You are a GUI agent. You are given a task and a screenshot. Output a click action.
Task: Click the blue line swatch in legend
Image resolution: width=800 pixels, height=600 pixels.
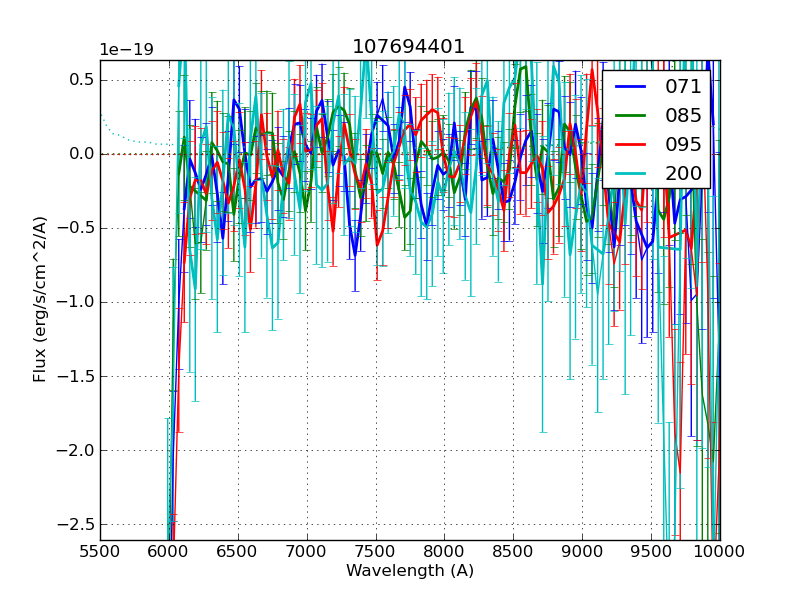[632, 87]
